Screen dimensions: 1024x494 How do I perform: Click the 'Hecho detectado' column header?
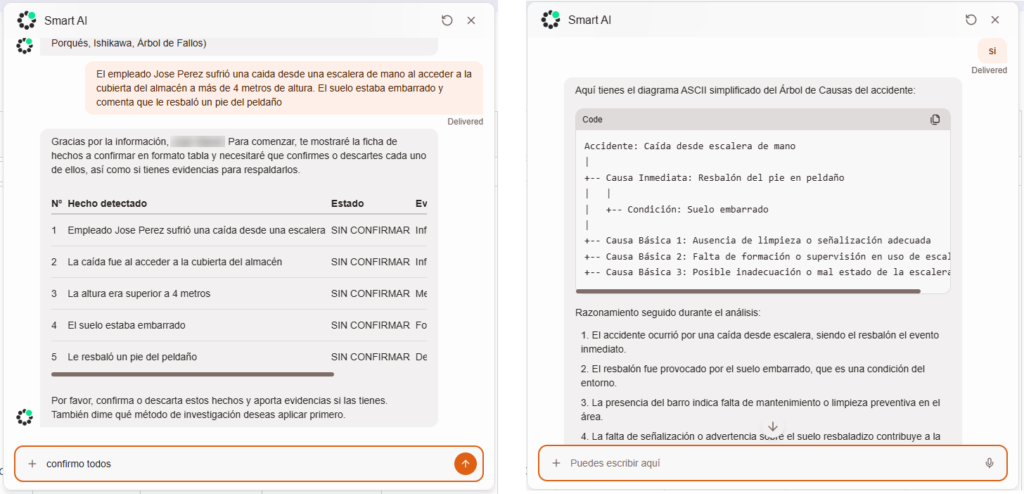pyautogui.click(x=107, y=203)
